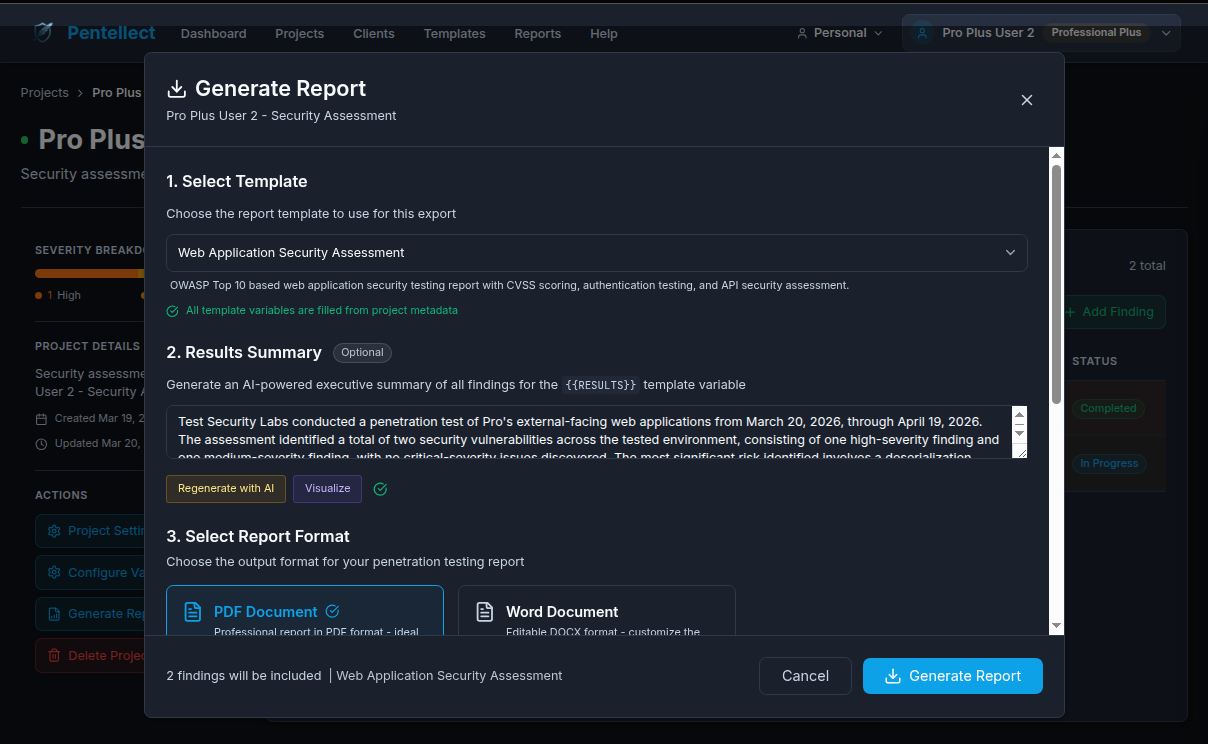Open the report template dropdown
This screenshot has height=744, width=1208.
coord(596,253)
